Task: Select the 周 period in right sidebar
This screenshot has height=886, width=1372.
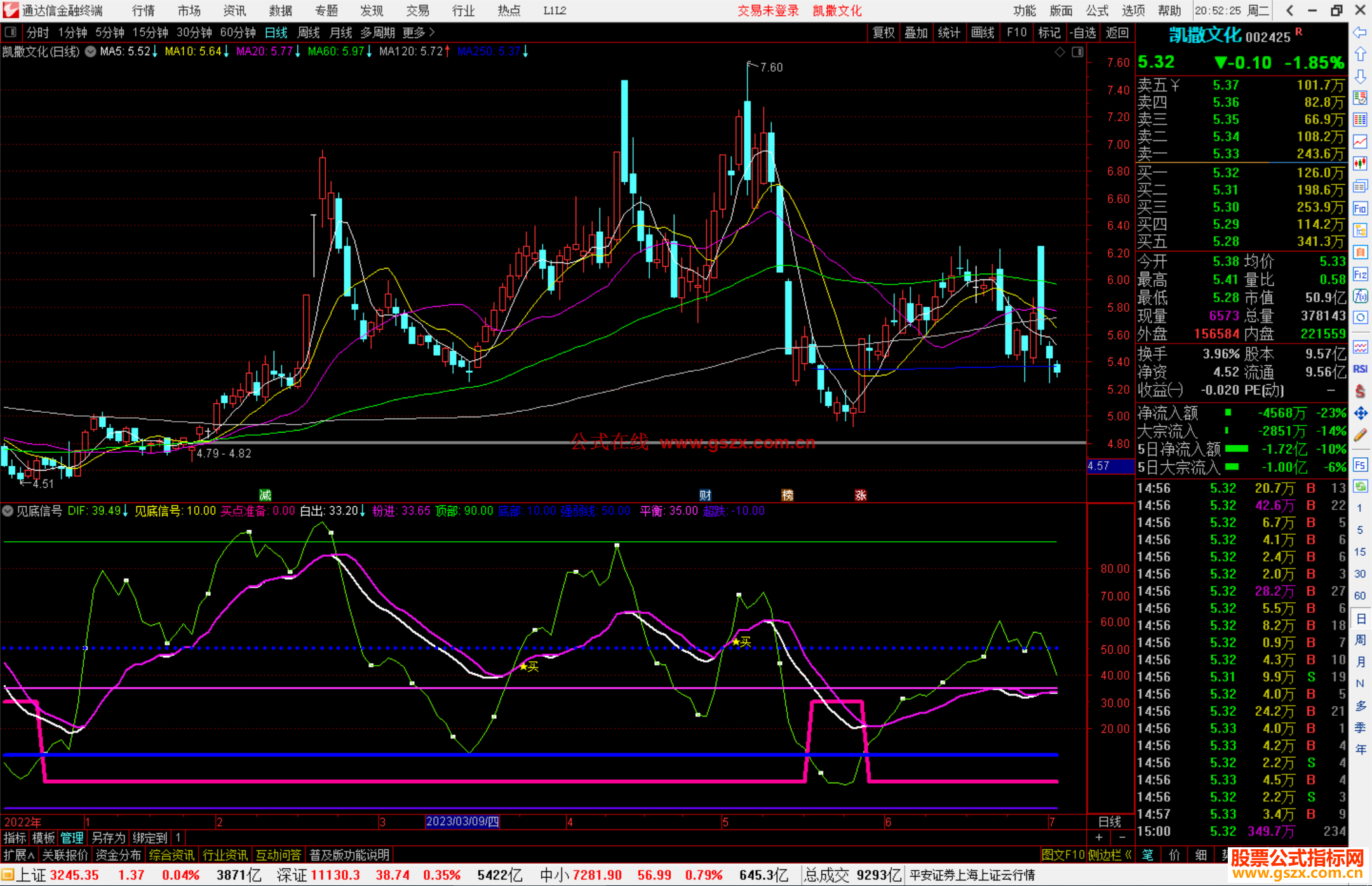Action: point(1360,640)
